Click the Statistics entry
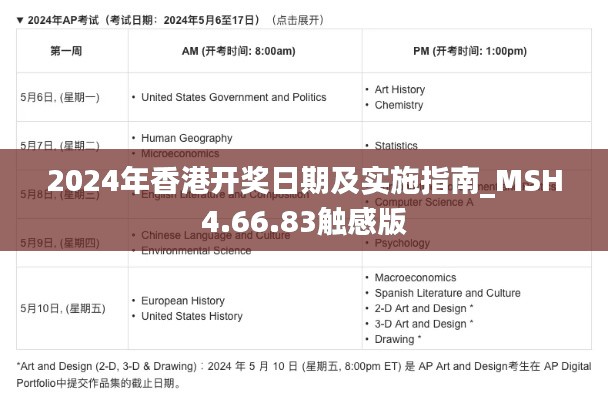608x400 pixels. coord(396,145)
